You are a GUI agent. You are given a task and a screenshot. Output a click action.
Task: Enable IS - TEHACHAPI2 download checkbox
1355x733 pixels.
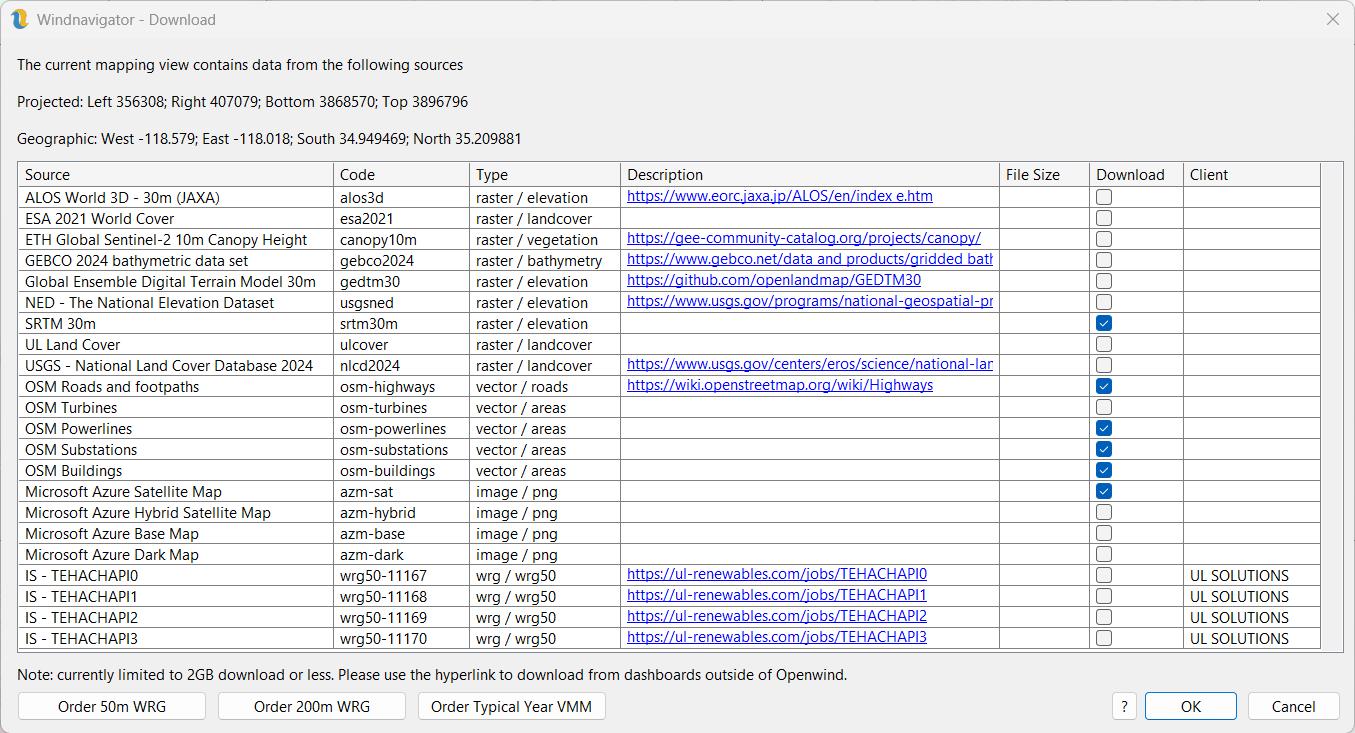point(1104,617)
